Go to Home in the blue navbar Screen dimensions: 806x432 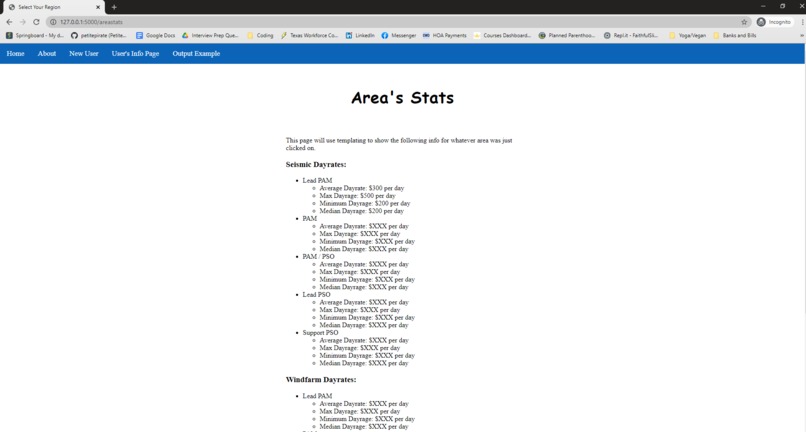click(15, 53)
